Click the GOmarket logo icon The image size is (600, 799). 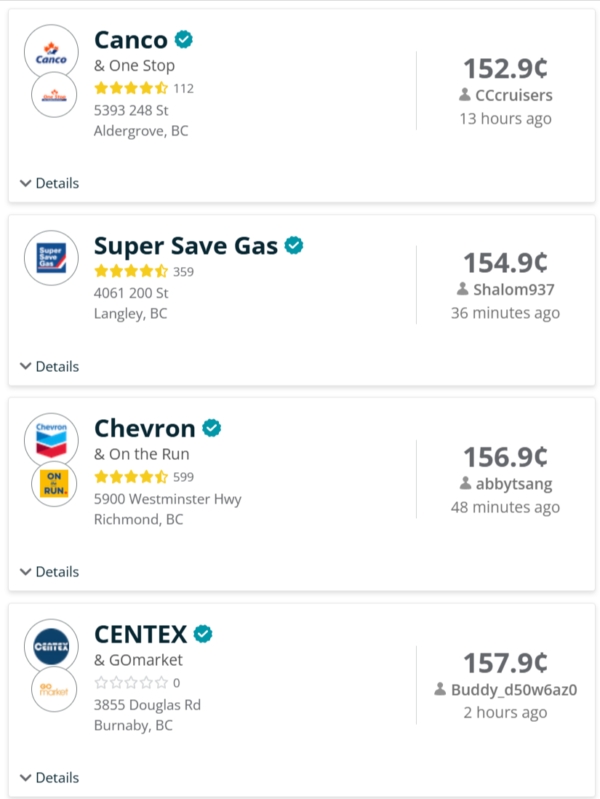(54, 689)
